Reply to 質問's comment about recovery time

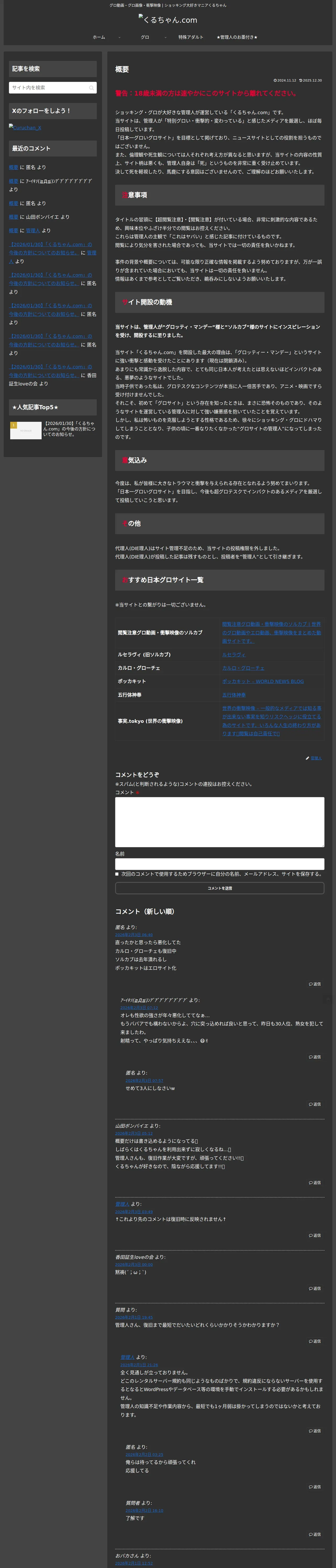point(315,1342)
